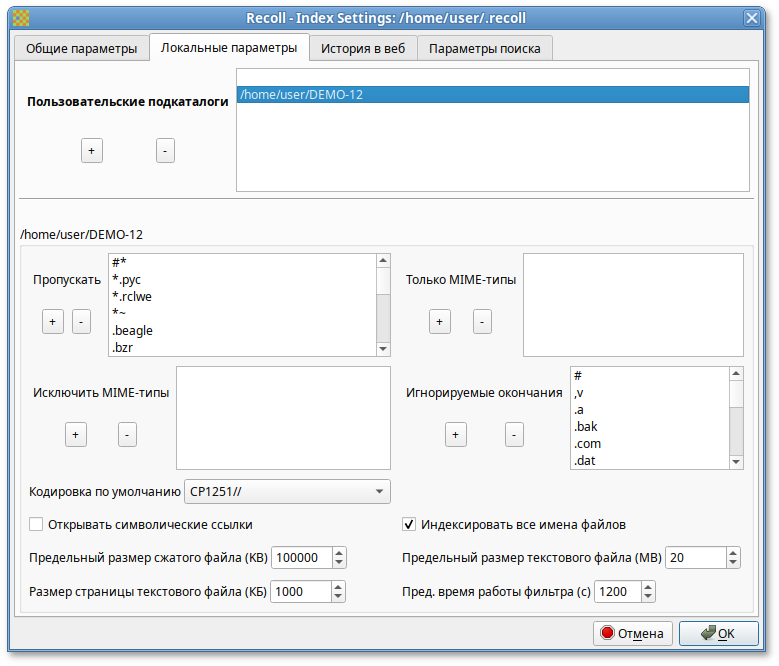Viewport: 779px width, 666px height.
Task: Open Кодировка по умолчанию dropdown
Action: click(287, 491)
